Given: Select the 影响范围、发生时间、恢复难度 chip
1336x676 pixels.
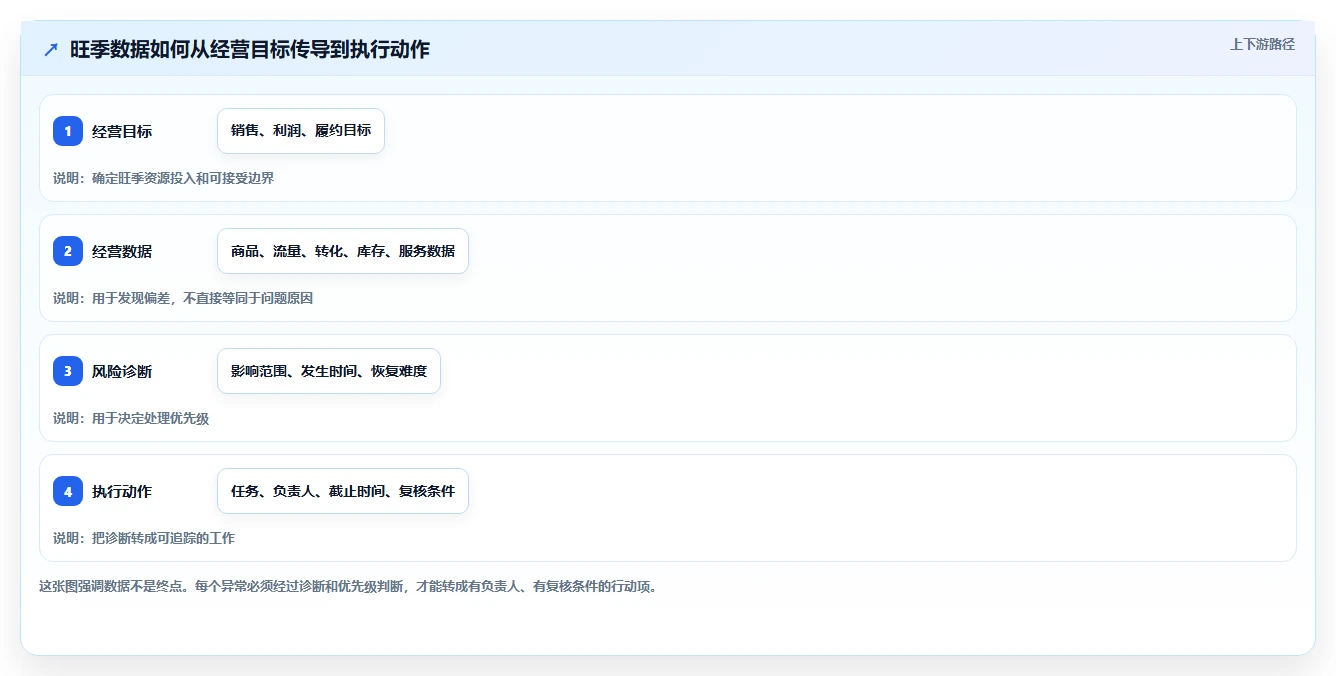Looking at the screenshot, I should pos(329,371).
